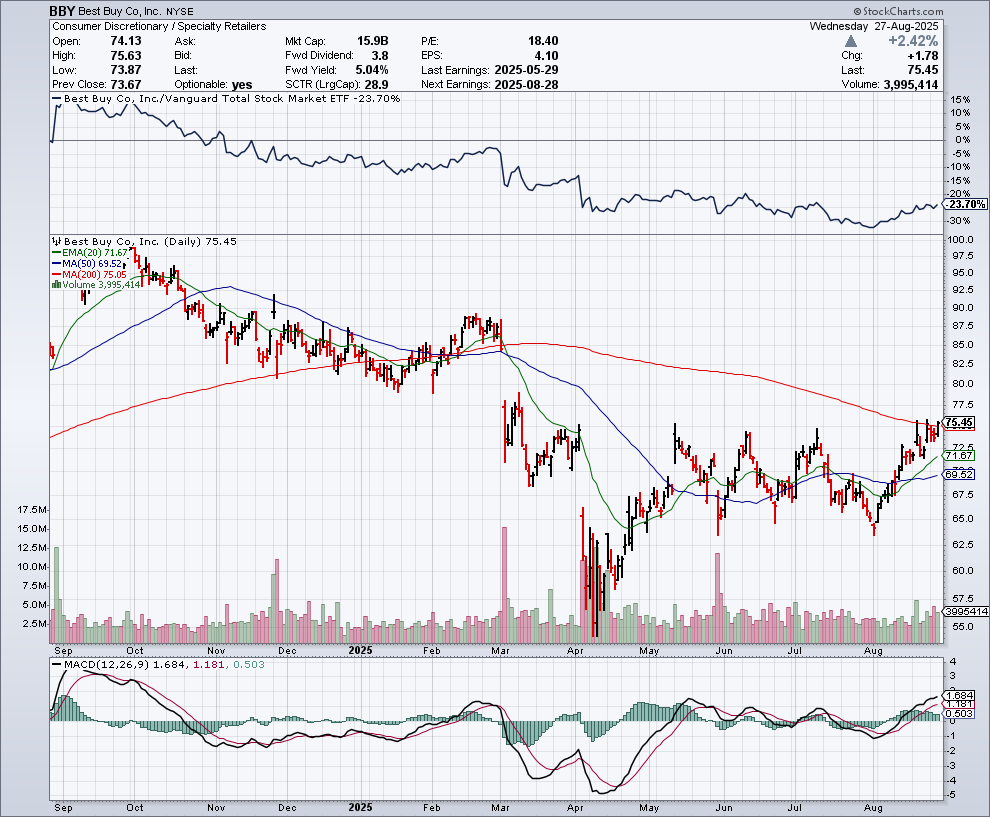Click the blue 69.52 axis tag
The width and height of the screenshot is (990, 817).
[959, 474]
